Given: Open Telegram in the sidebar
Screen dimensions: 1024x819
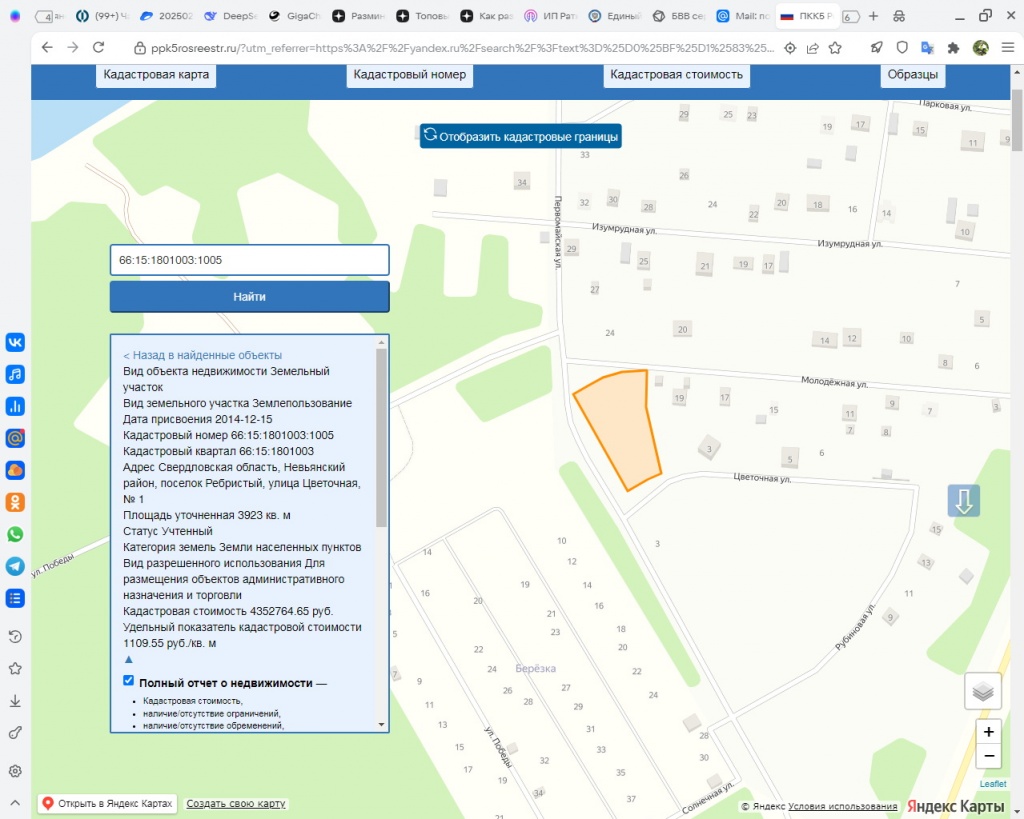Looking at the screenshot, I should 15,566.
